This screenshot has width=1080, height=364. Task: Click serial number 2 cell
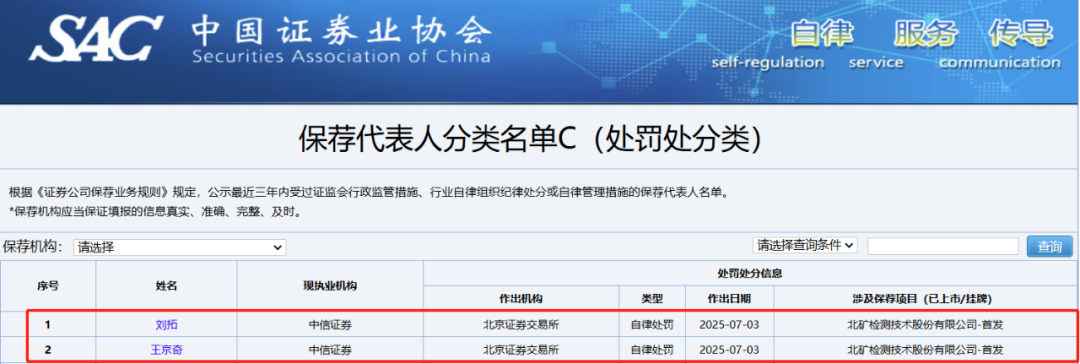pyautogui.click(x=48, y=350)
